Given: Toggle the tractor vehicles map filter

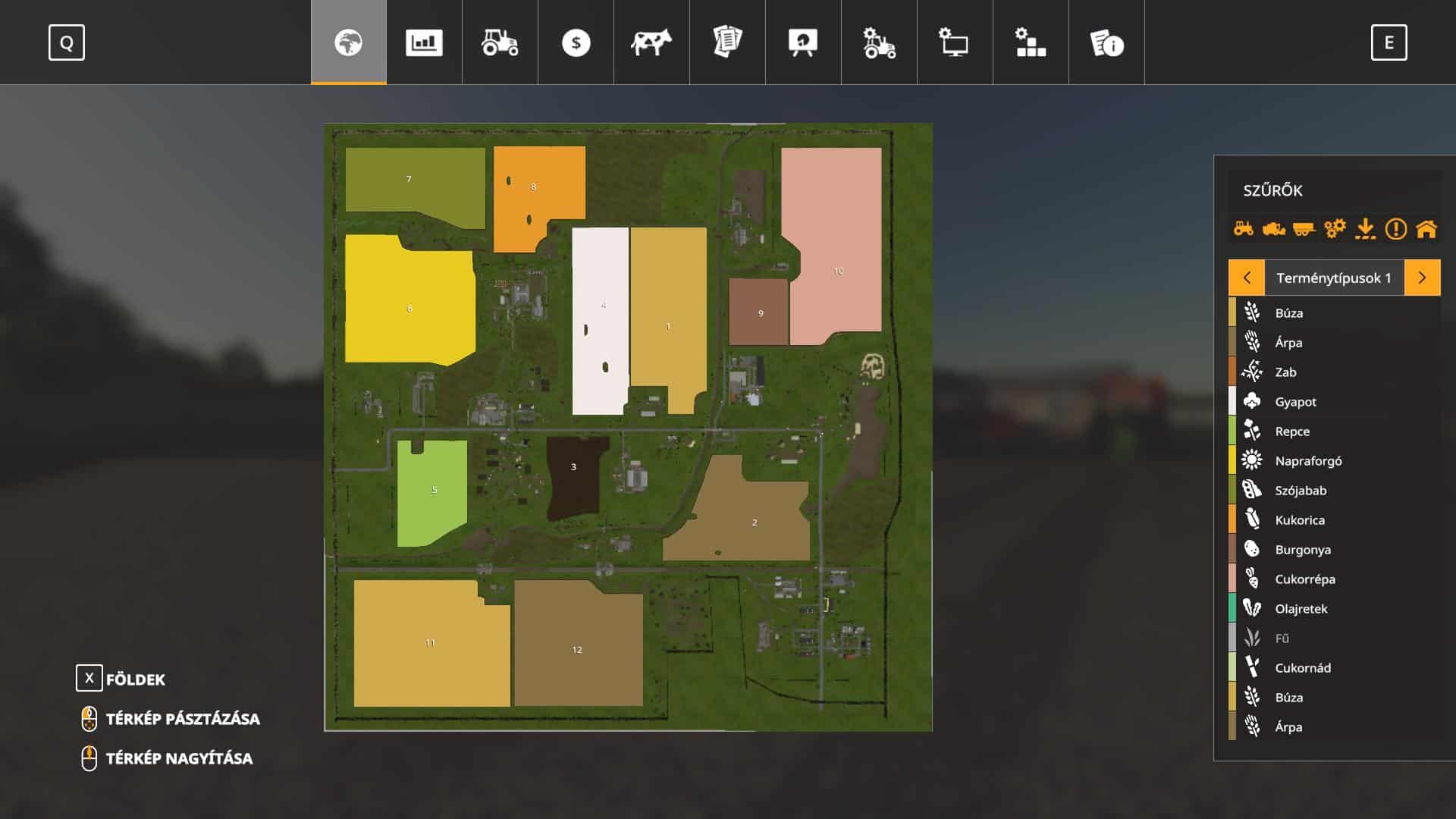Looking at the screenshot, I should click(x=1244, y=228).
